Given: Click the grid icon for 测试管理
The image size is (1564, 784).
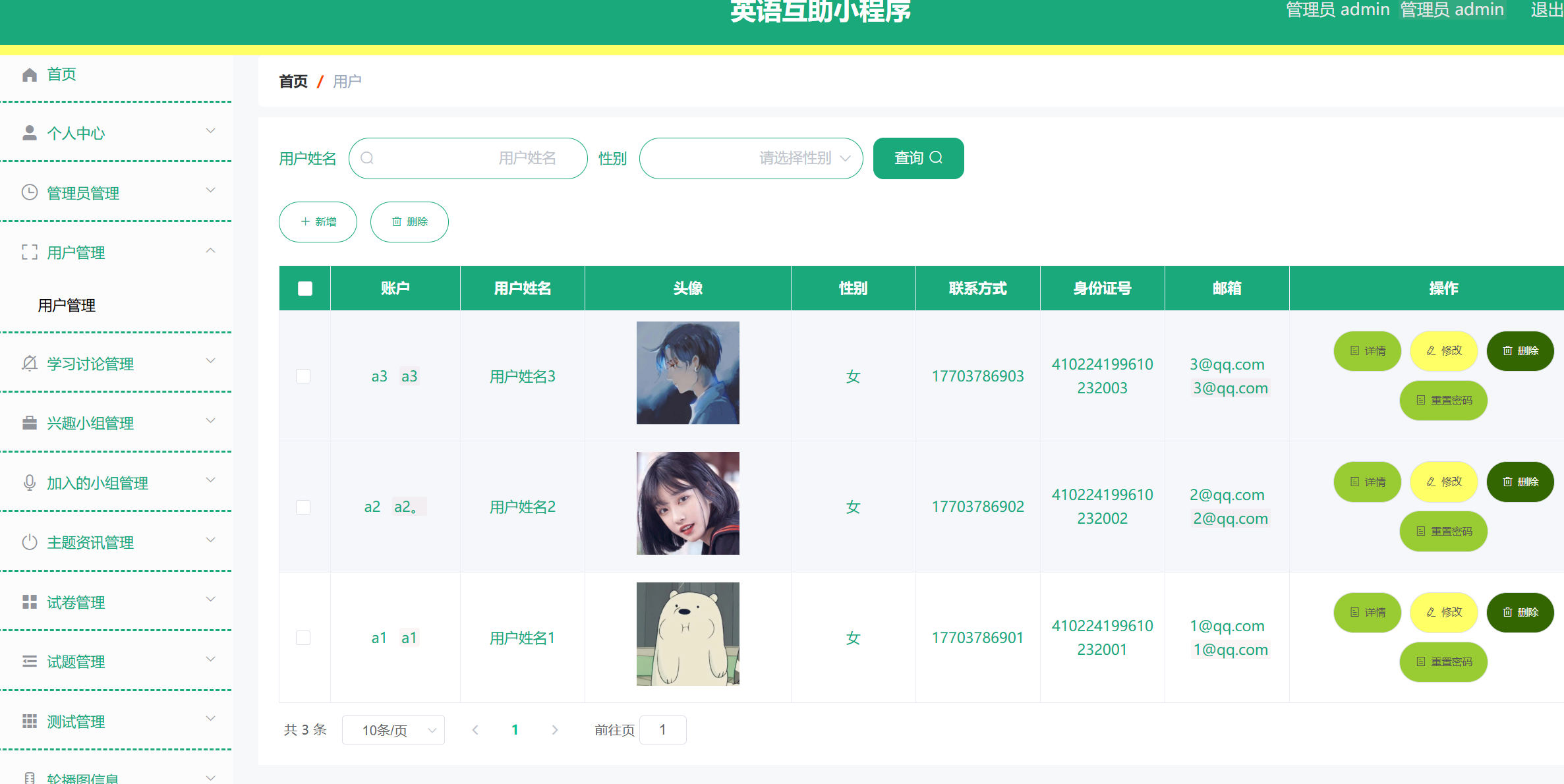Looking at the screenshot, I should (29, 721).
